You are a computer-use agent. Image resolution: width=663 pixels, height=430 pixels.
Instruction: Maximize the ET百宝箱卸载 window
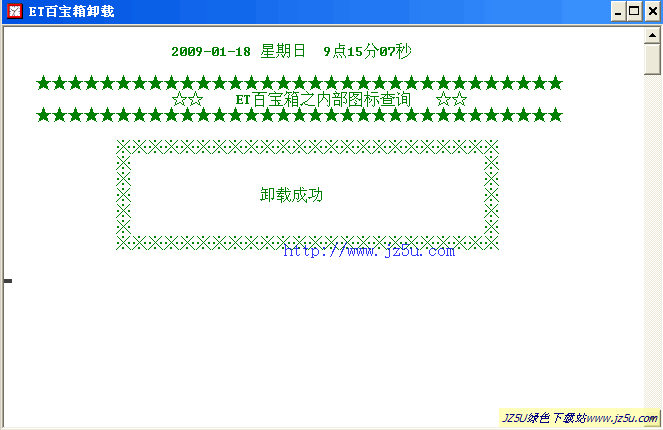point(634,11)
